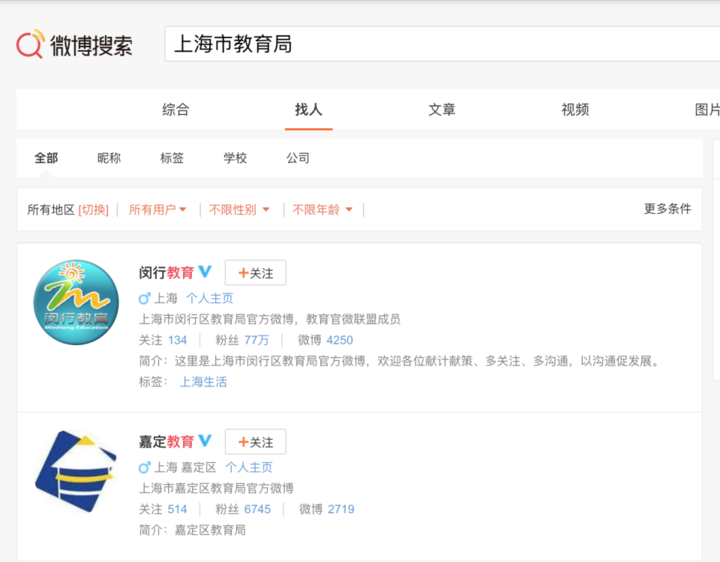Follow 嘉定教育 with the +关注 button
This screenshot has width=720, height=562.
[x=255, y=442]
